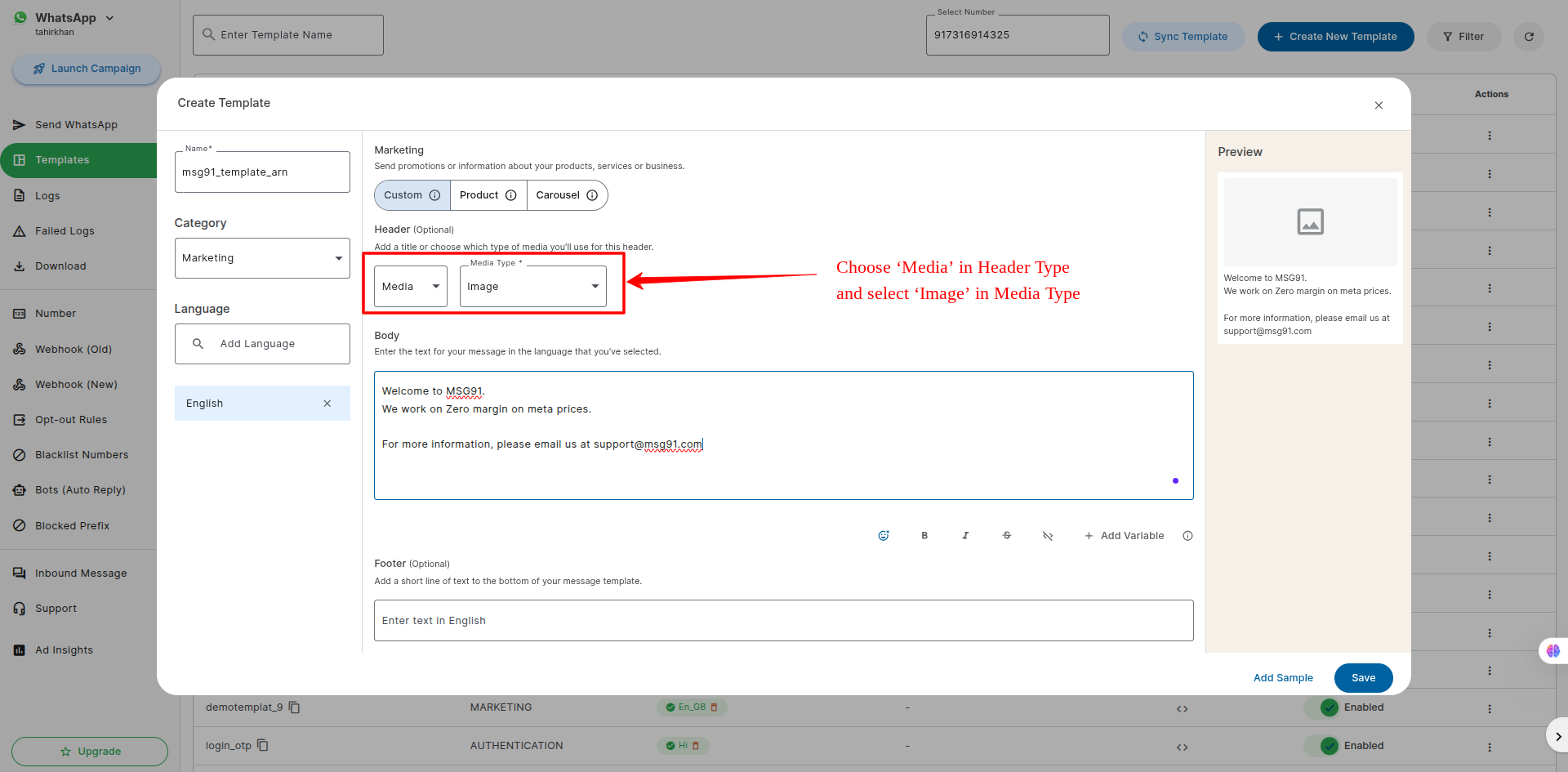Image resolution: width=1568 pixels, height=772 pixels.
Task: Click the Sync Template button
Action: 1183,37
